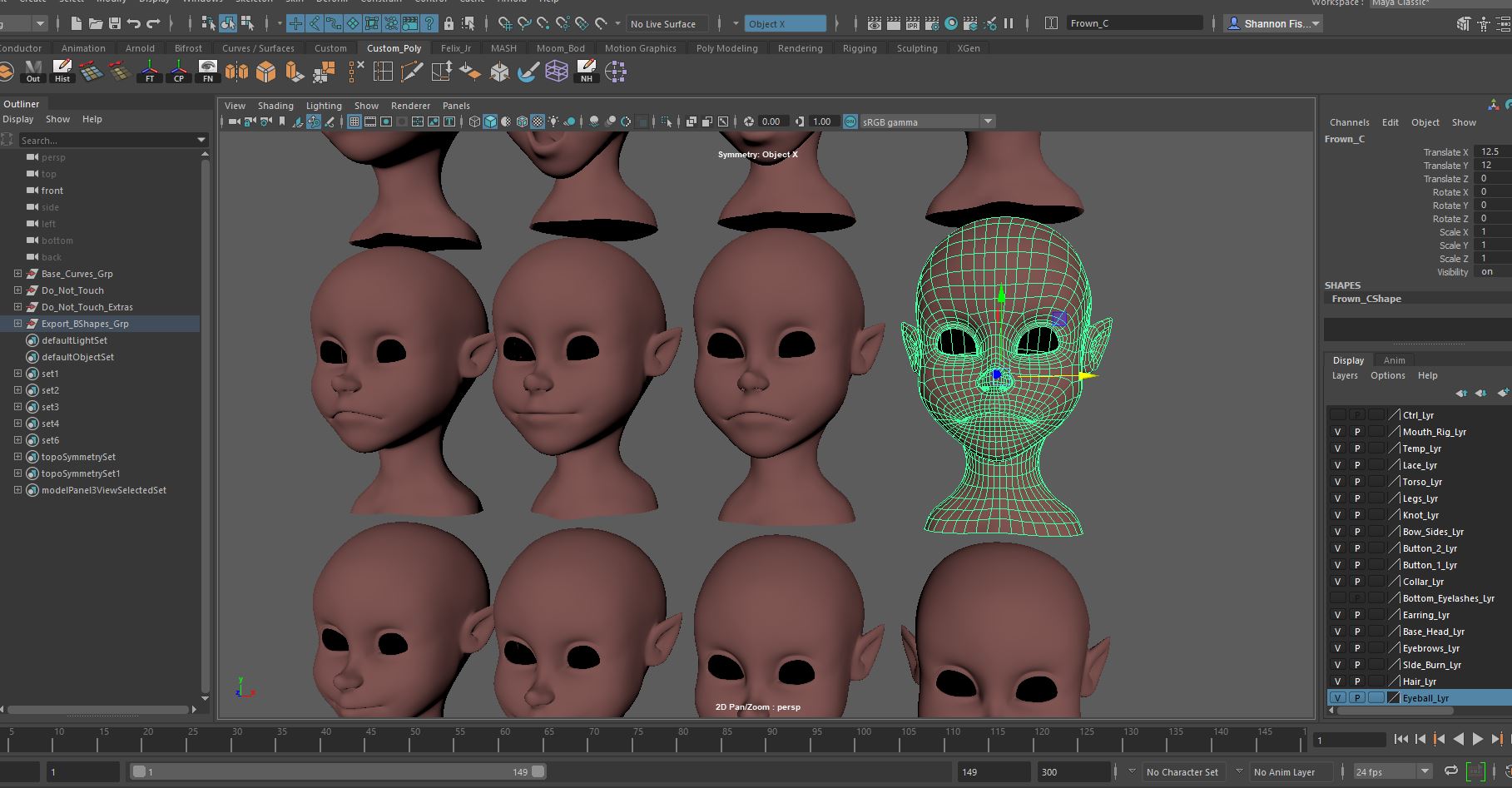Image resolution: width=1512 pixels, height=788 pixels.
Task: Click the mirror geometry shelf icon
Action: click(x=237, y=72)
